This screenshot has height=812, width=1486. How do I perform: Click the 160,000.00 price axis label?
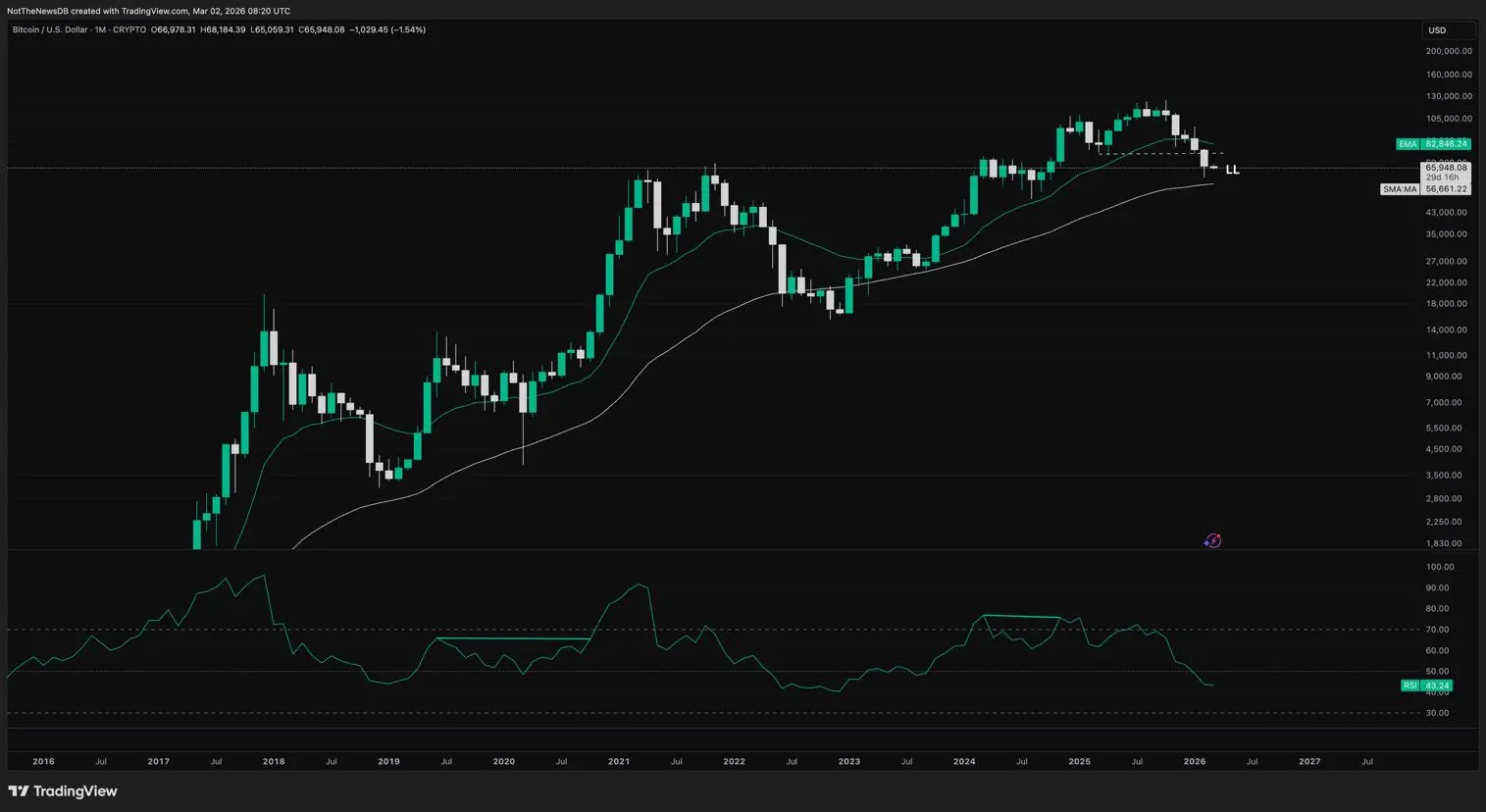tap(1449, 75)
